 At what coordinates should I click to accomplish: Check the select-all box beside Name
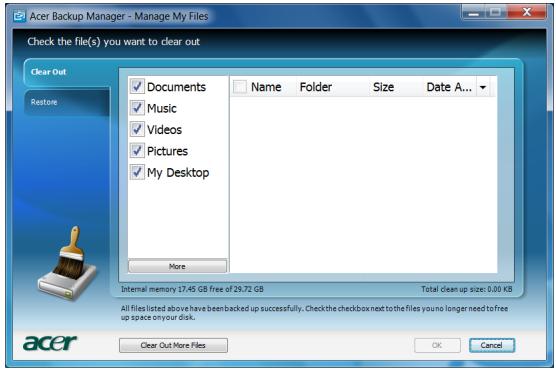click(x=240, y=87)
